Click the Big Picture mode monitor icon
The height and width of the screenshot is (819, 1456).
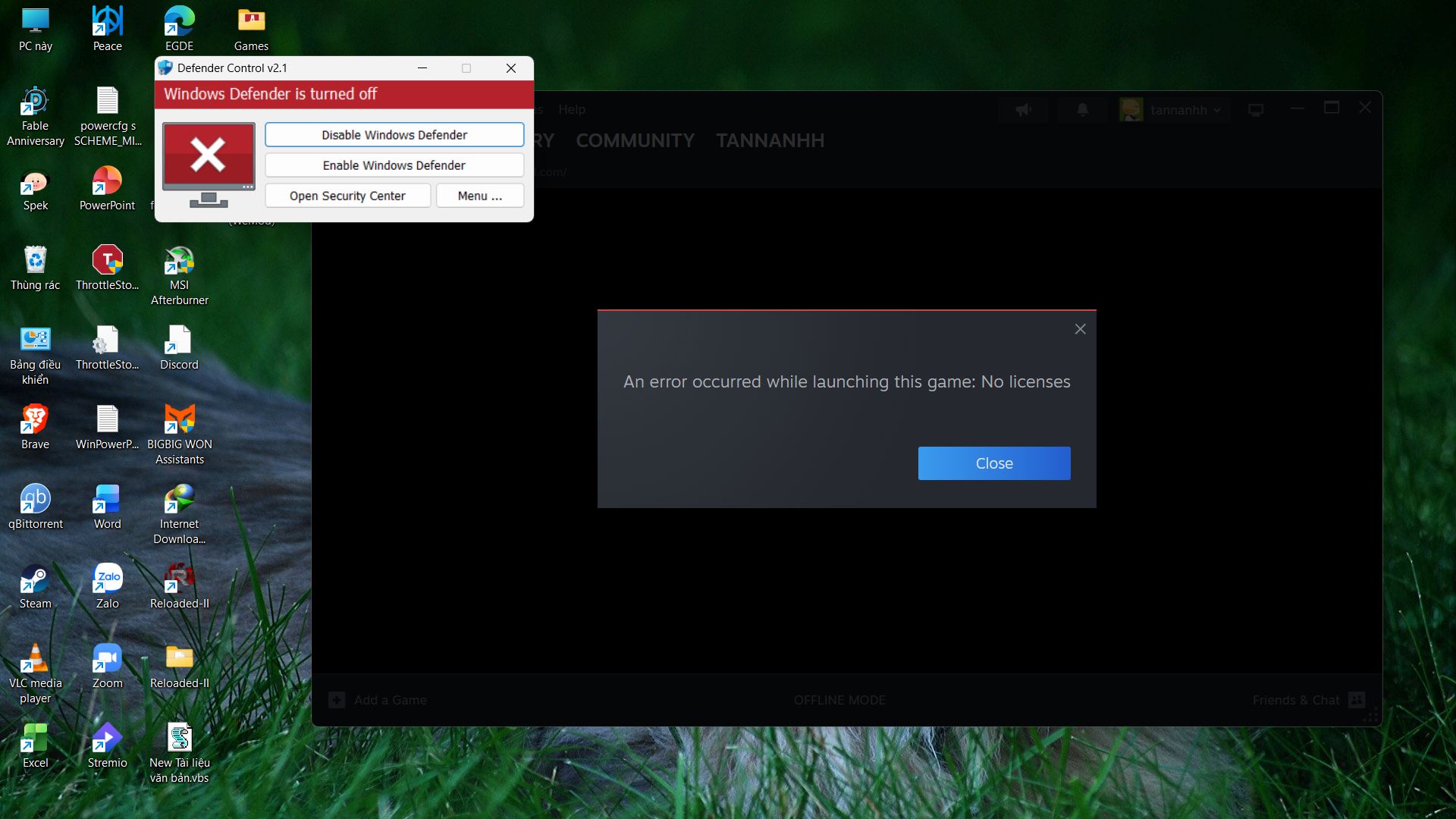(x=1256, y=110)
